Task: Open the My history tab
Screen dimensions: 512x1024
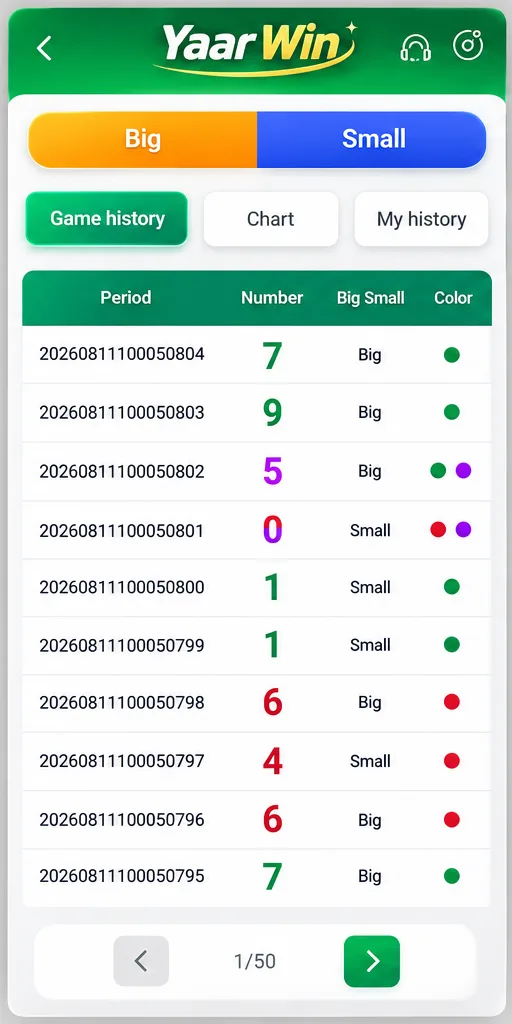Action: tap(421, 219)
